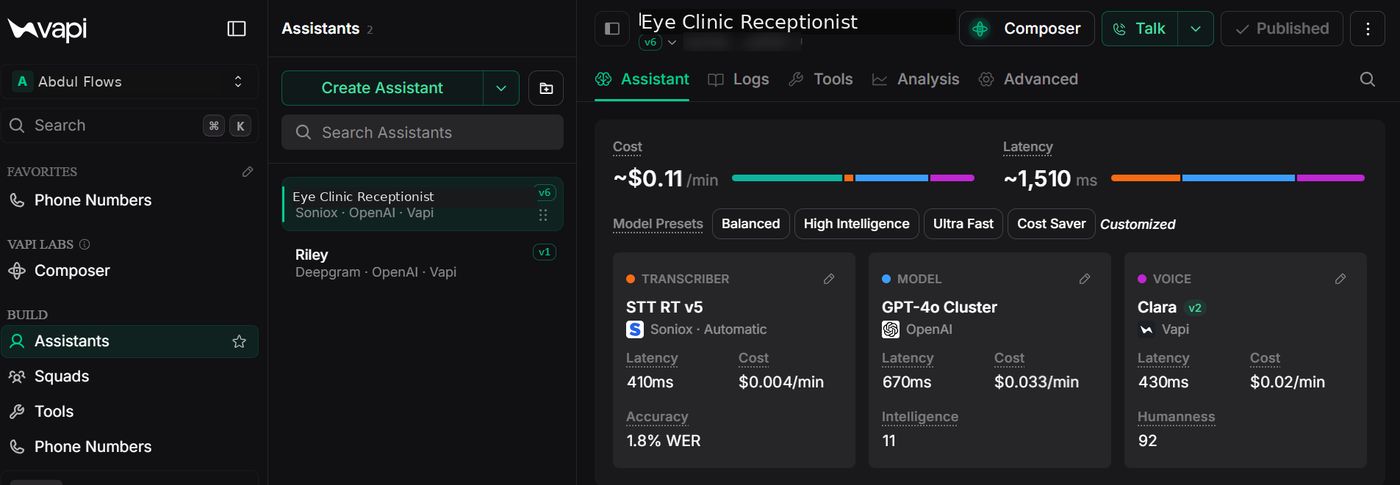Launch the Composer button in header
The image size is (1400, 485).
1027,29
